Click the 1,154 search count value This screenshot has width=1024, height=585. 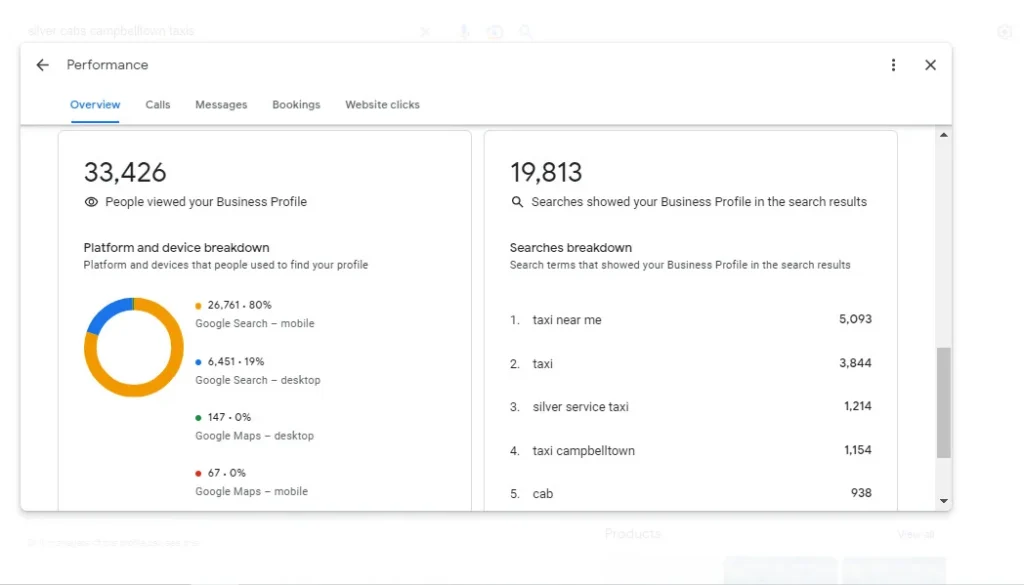pyautogui.click(x=857, y=450)
